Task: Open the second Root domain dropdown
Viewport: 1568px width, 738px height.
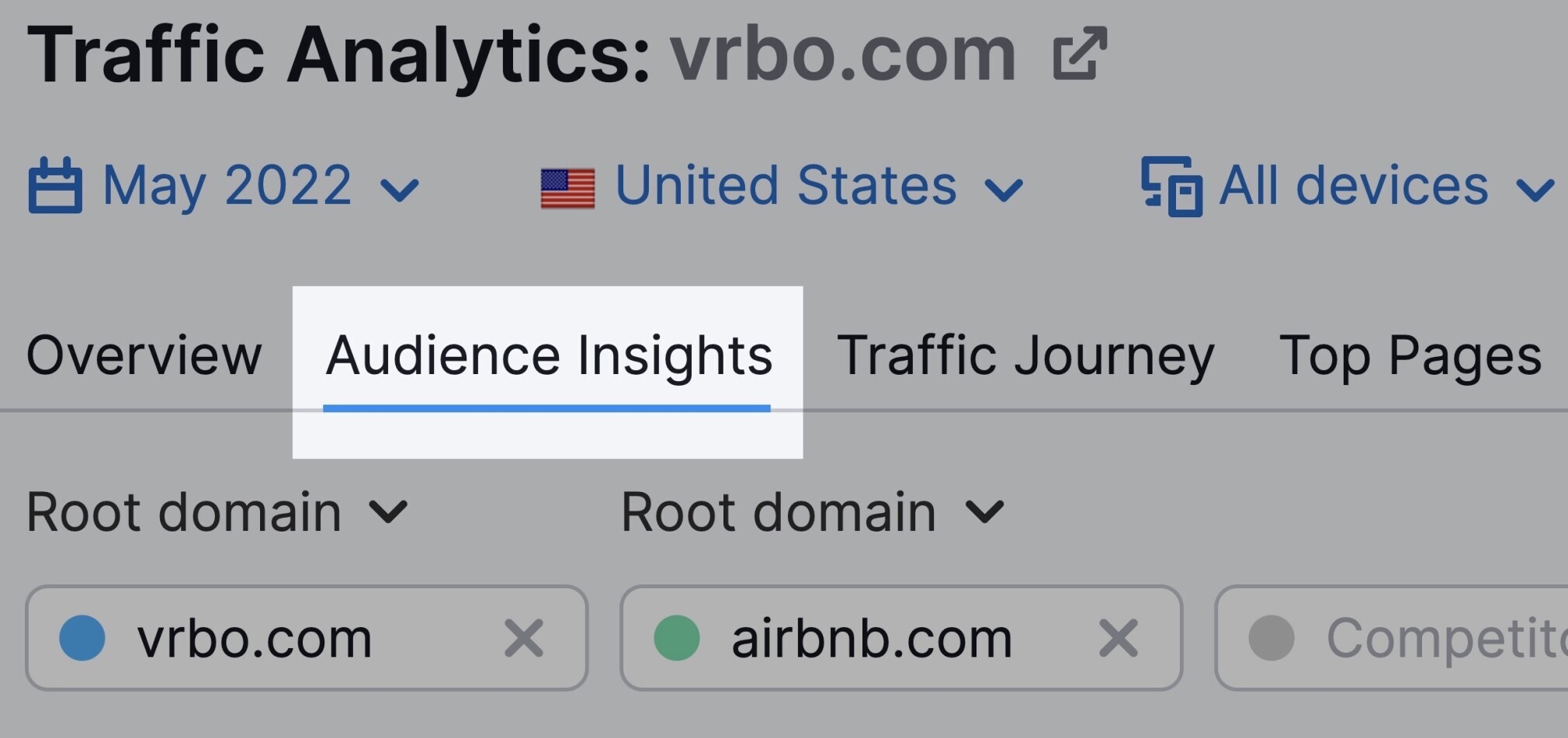Action: [813, 512]
